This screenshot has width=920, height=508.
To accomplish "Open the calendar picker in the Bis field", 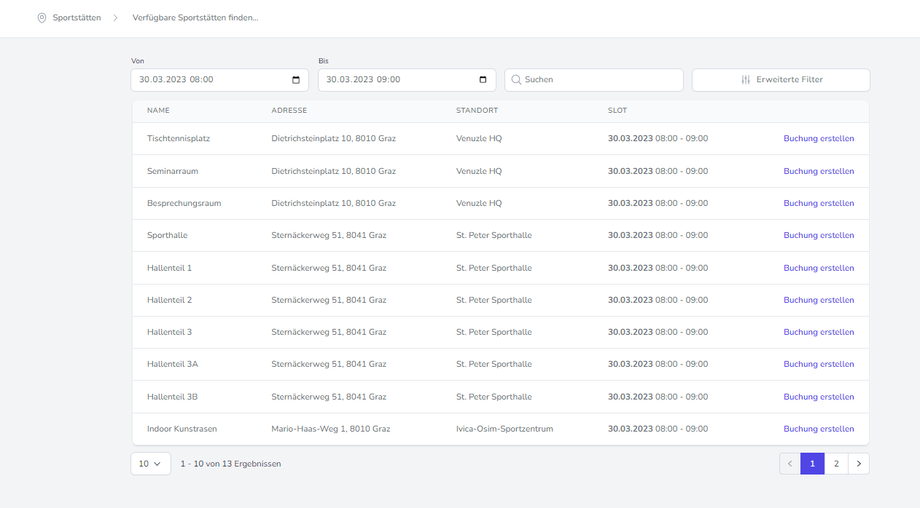I will pyautogui.click(x=483, y=80).
